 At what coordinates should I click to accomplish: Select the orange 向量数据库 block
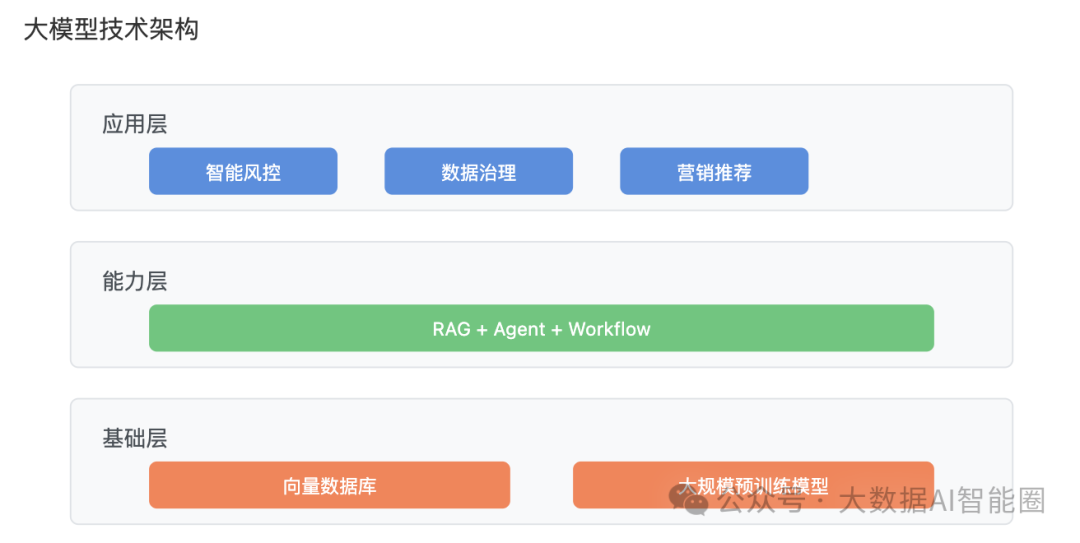coord(329,485)
